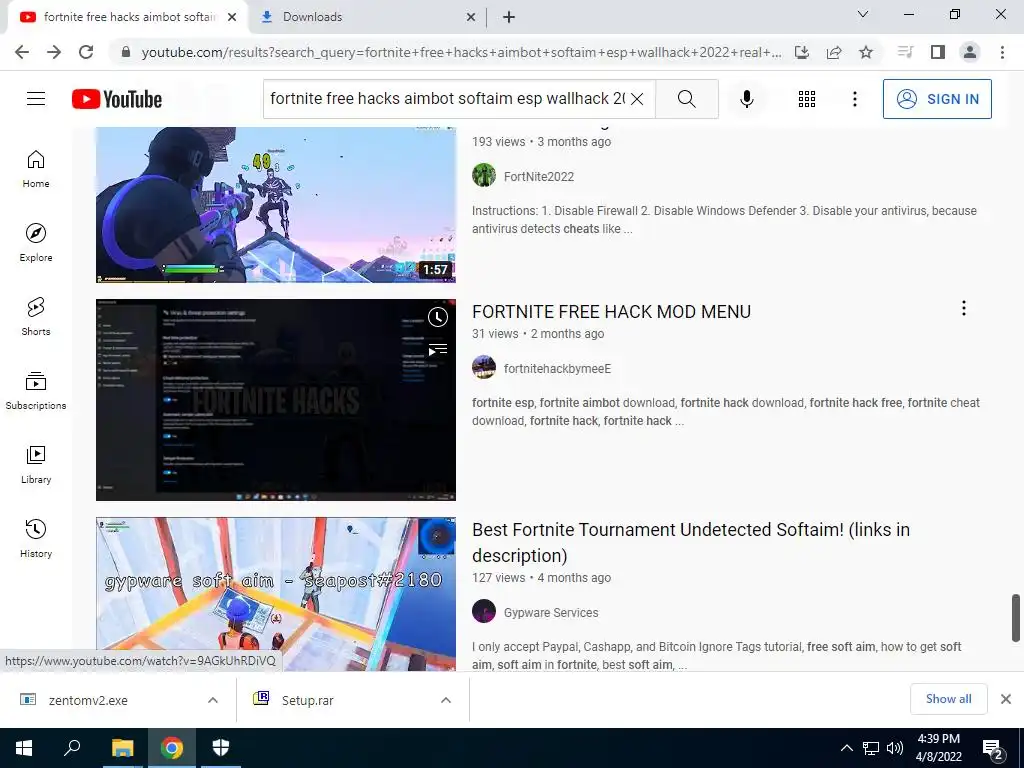The width and height of the screenshot is (1024, 768).
Task: Open the notification center icon
Action: [992, 749]
